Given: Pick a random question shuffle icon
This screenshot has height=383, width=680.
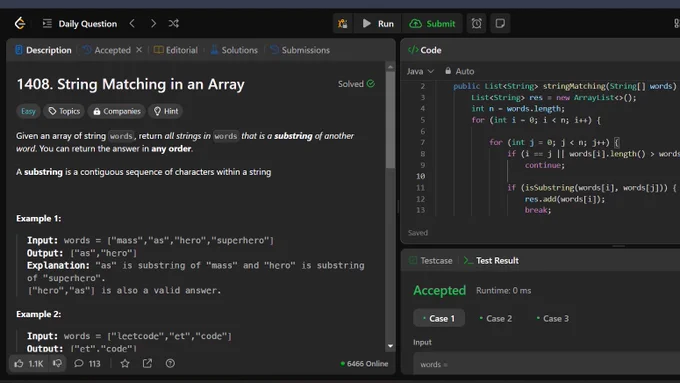Looking at the screenshot, I should pos(174,23).
